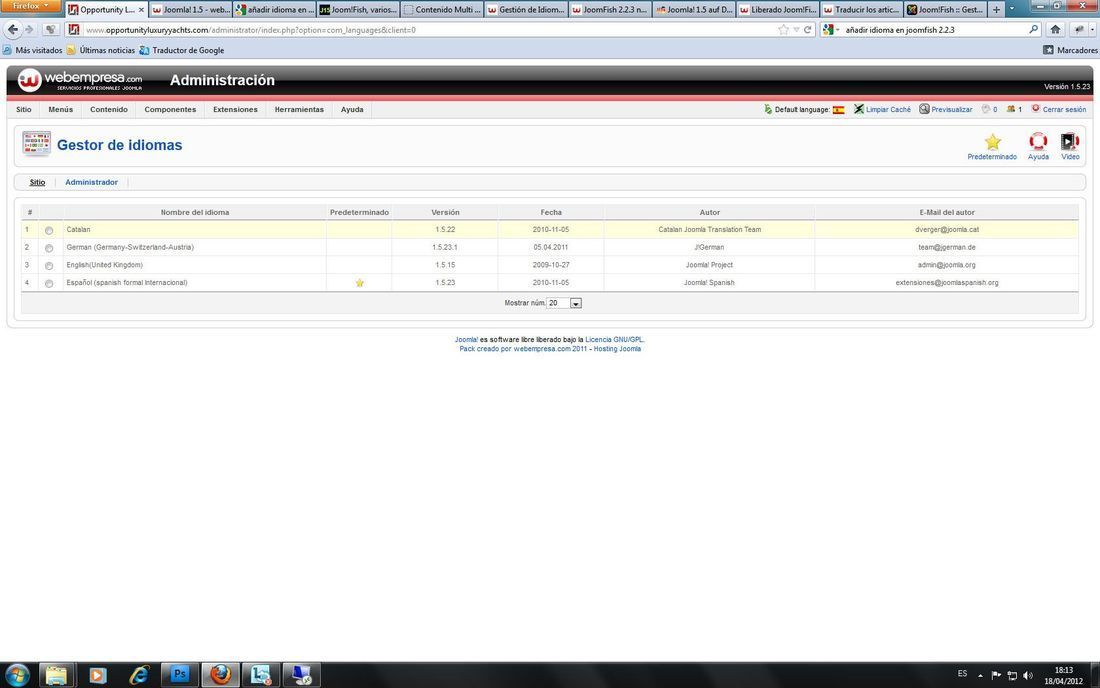
Task: Open the Windows Start button
Action: (x=17, y=675)
